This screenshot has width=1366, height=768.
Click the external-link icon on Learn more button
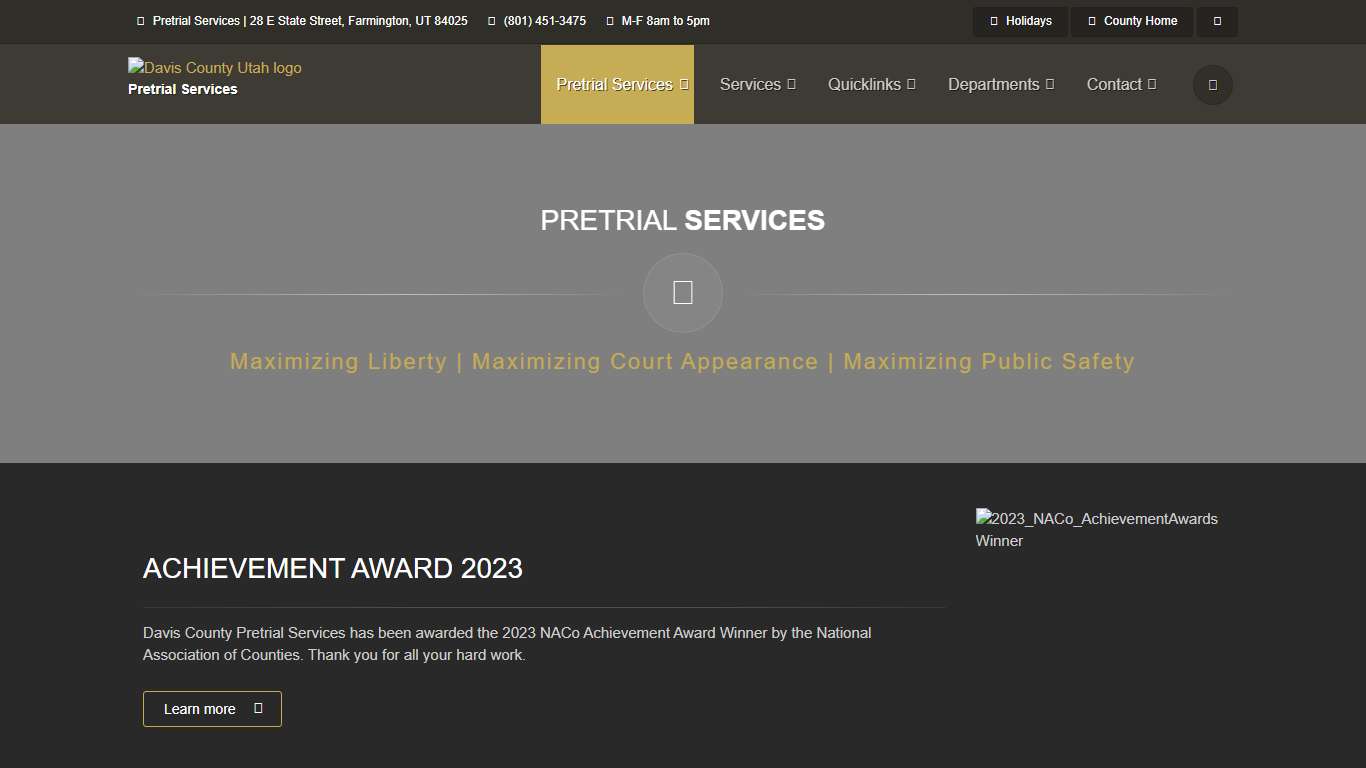click(x=257, y=708)
